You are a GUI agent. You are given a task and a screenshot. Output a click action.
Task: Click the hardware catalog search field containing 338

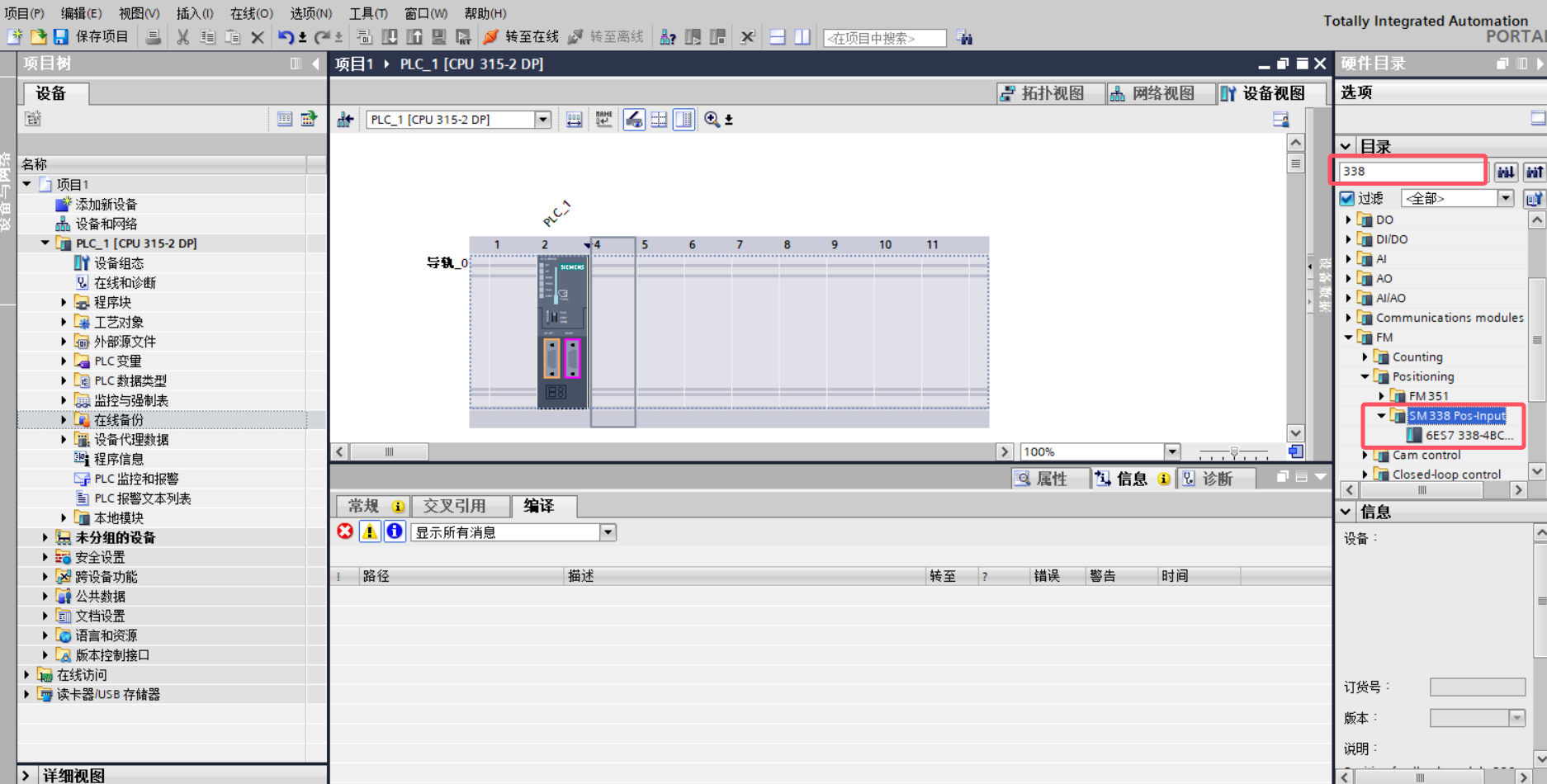tap(1411, 171)
